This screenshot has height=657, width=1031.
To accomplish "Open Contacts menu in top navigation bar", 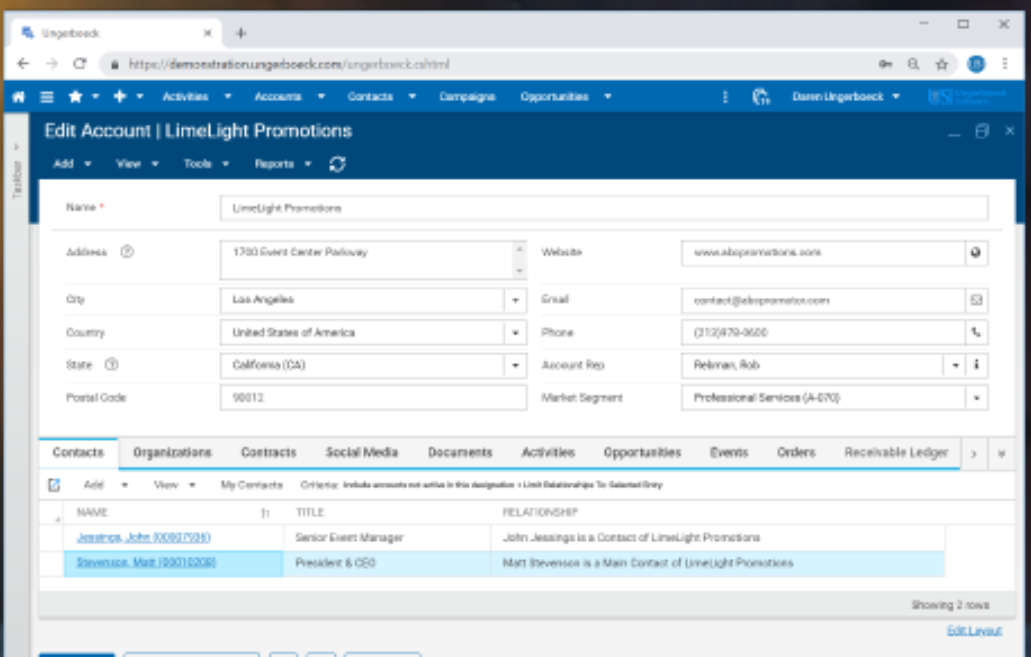I will coord(370,97).
